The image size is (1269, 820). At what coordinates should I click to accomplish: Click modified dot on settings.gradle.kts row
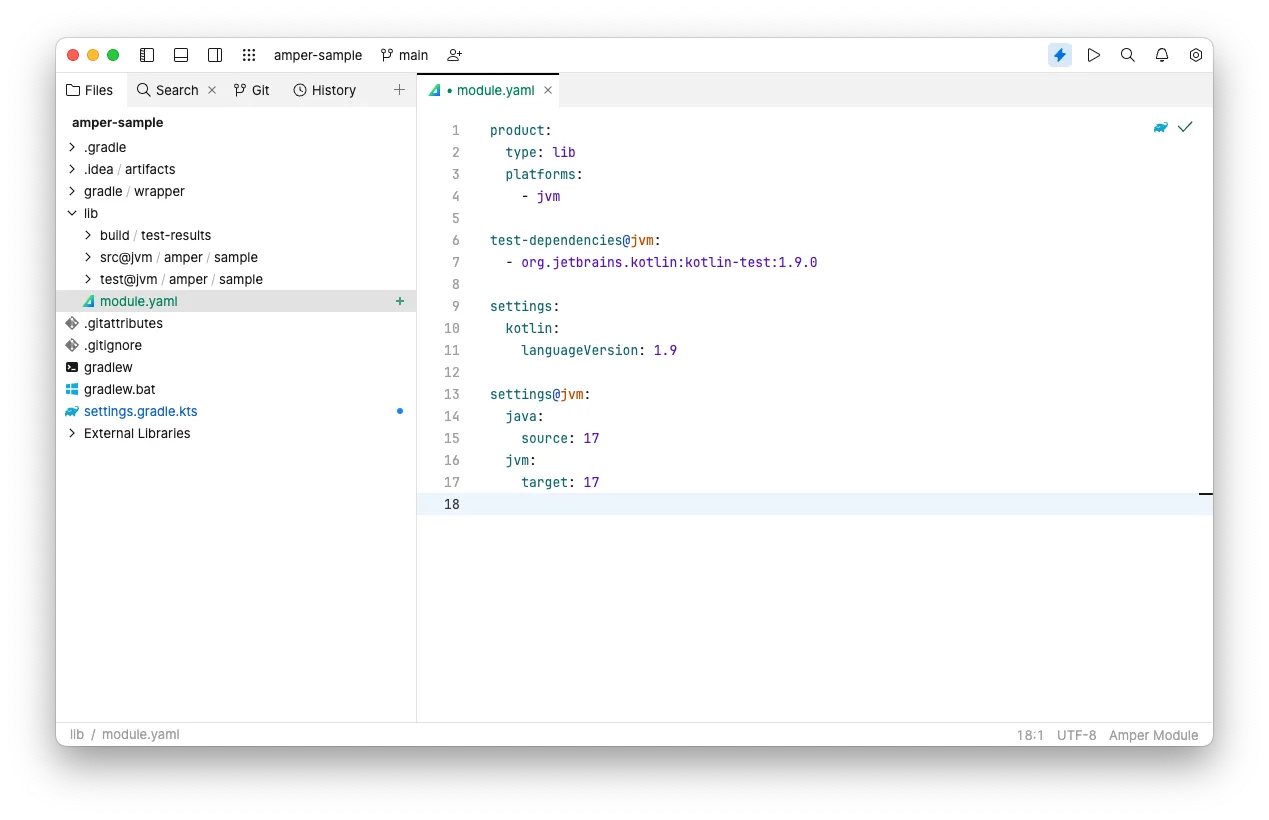tap(400, 411)
